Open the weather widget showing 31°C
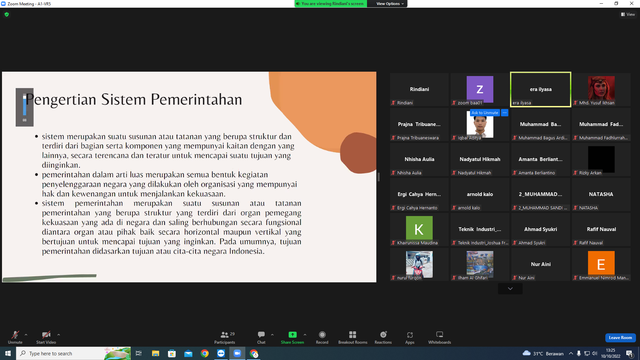 pyautogui.click(x=543, y=353)
